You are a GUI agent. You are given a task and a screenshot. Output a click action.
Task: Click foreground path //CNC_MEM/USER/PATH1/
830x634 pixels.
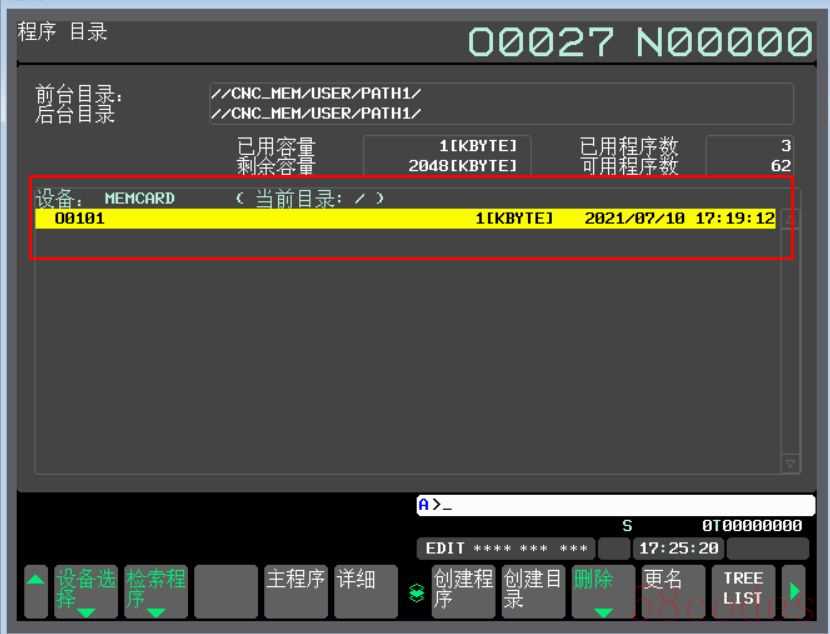click(x=316, y=94)
